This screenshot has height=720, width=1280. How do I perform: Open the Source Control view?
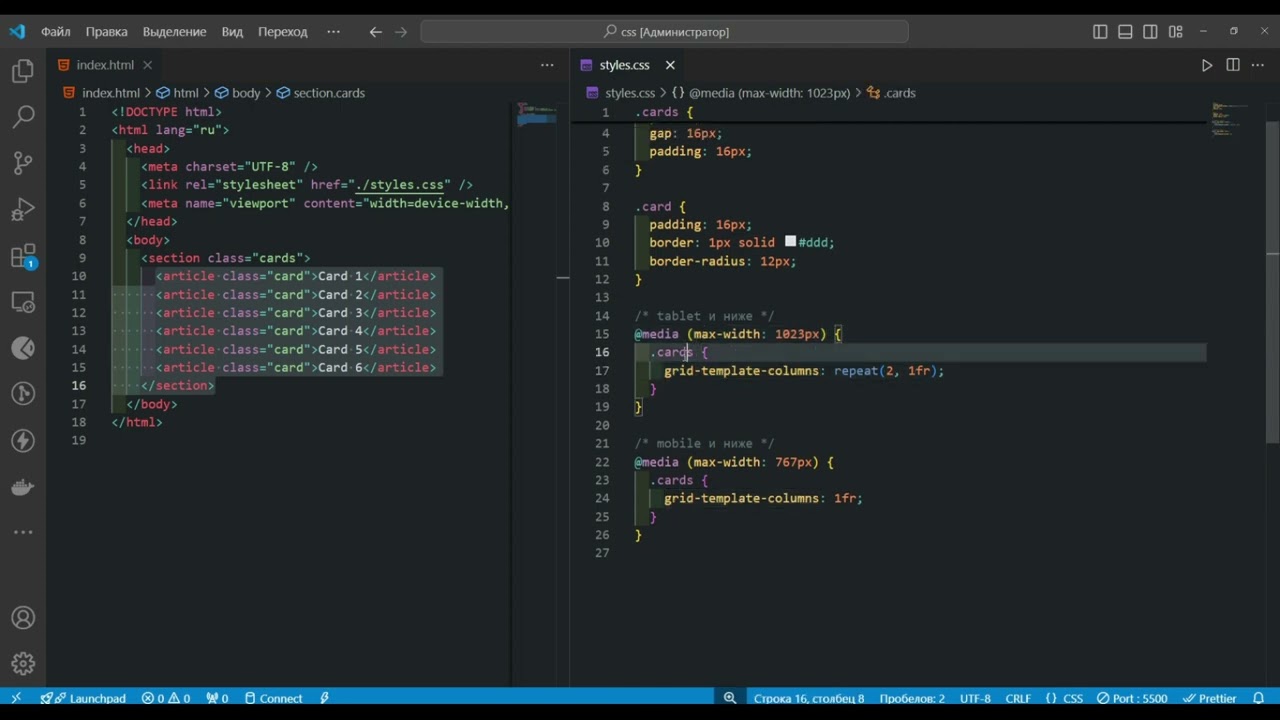(23, 163)
